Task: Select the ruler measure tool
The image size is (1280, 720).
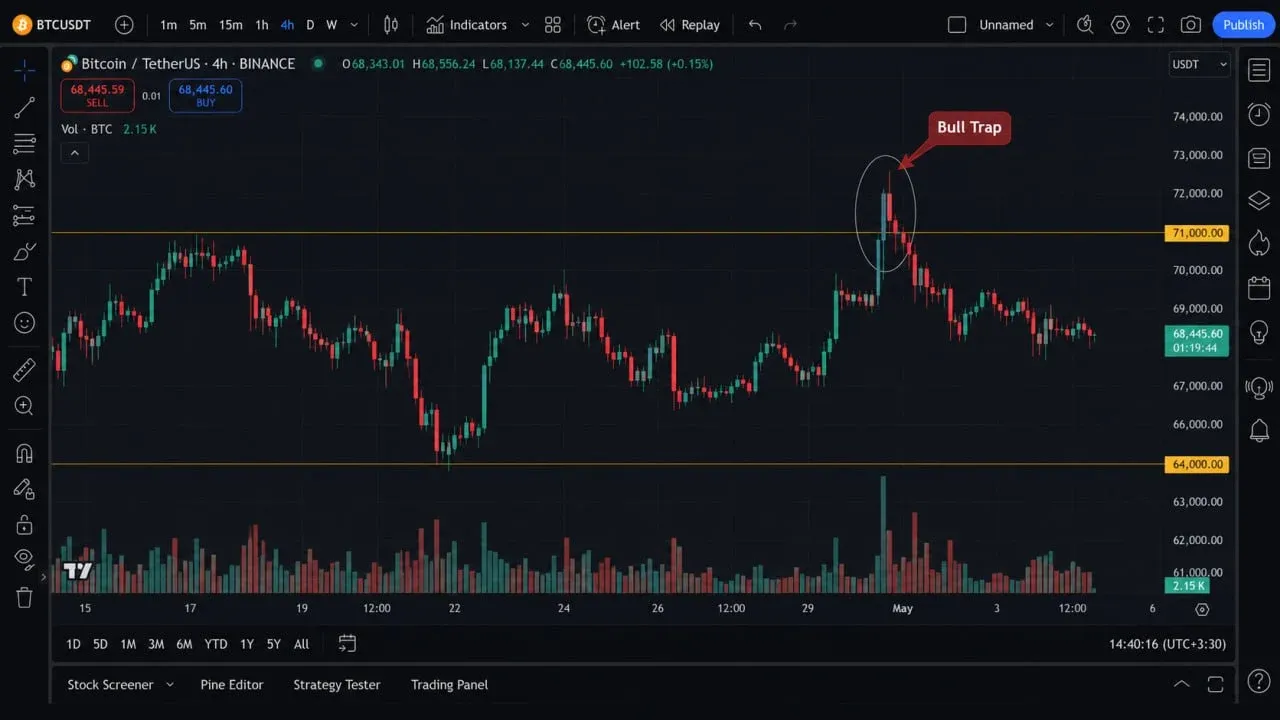Action: tap(24, 370)
